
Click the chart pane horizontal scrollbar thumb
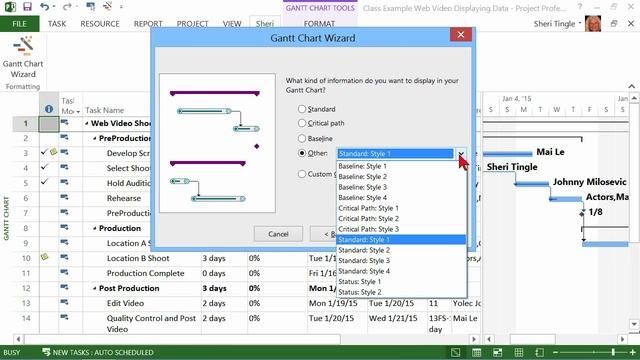(x=532, y=339)
